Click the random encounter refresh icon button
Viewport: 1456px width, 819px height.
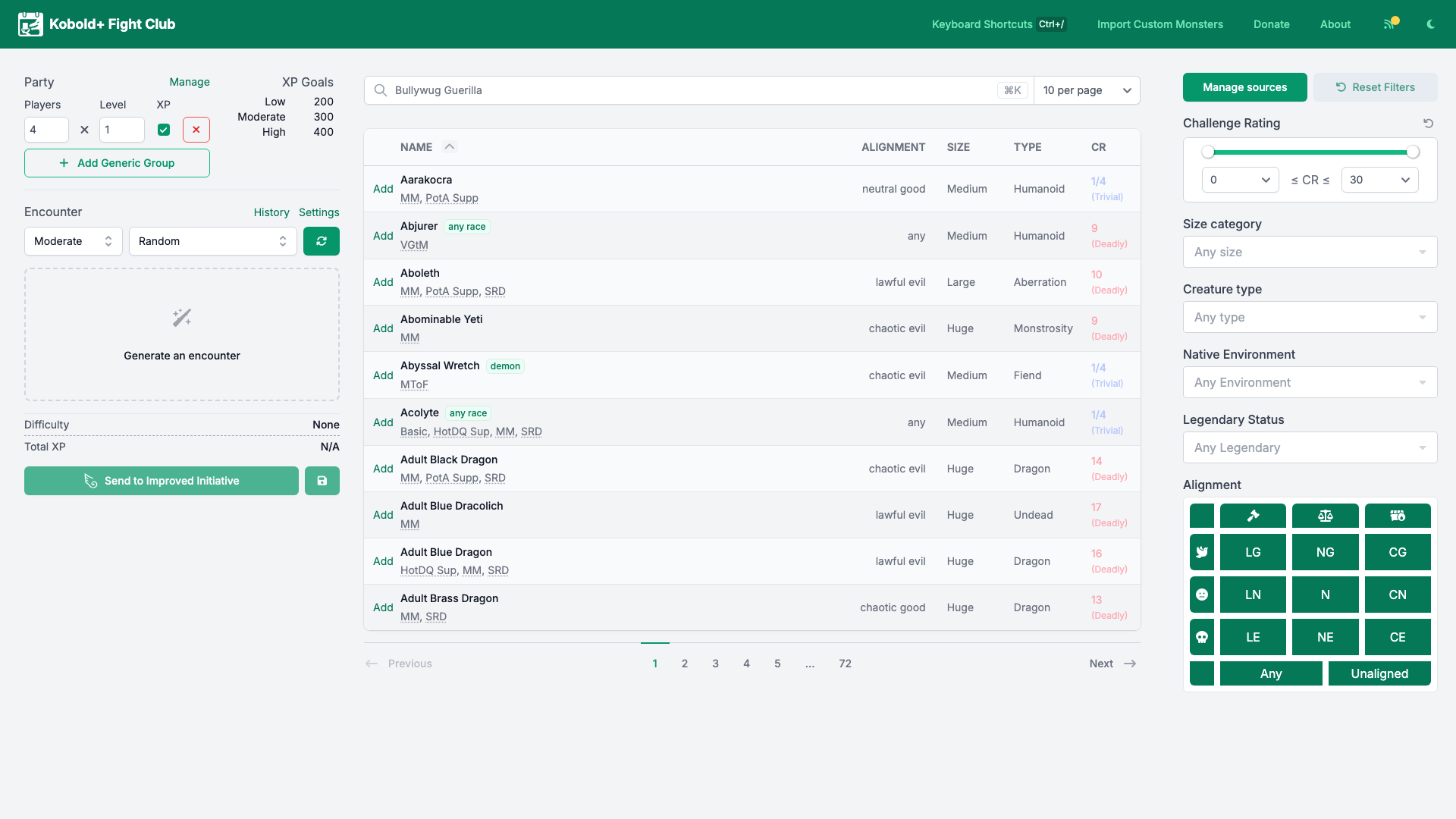point(322,241)
